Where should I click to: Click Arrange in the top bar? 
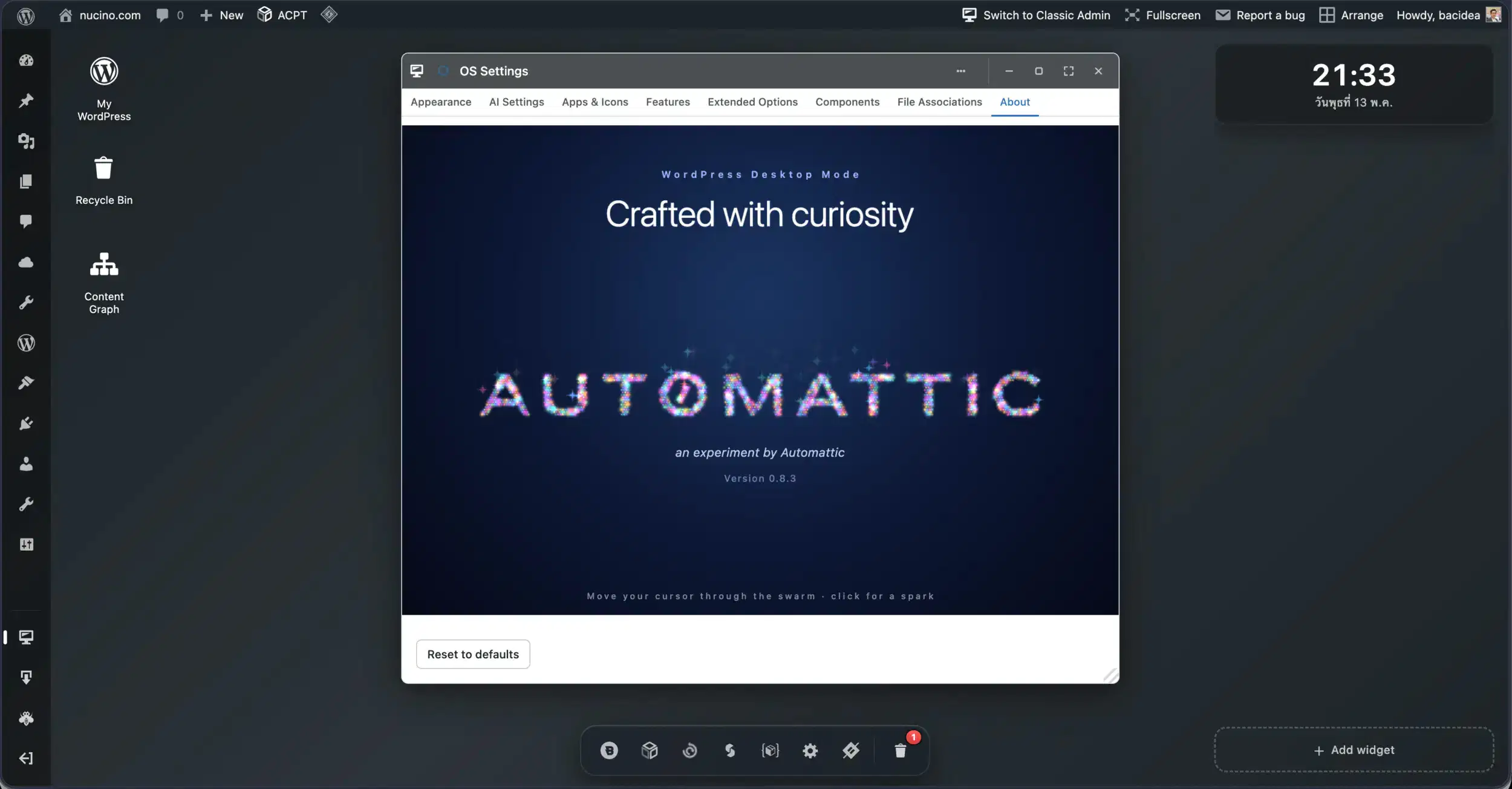coord(1351,15)
